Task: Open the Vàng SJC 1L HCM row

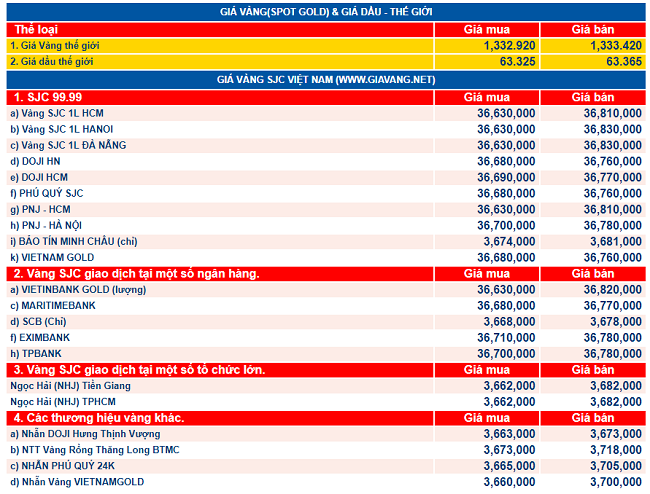Action: coord(326,114)
